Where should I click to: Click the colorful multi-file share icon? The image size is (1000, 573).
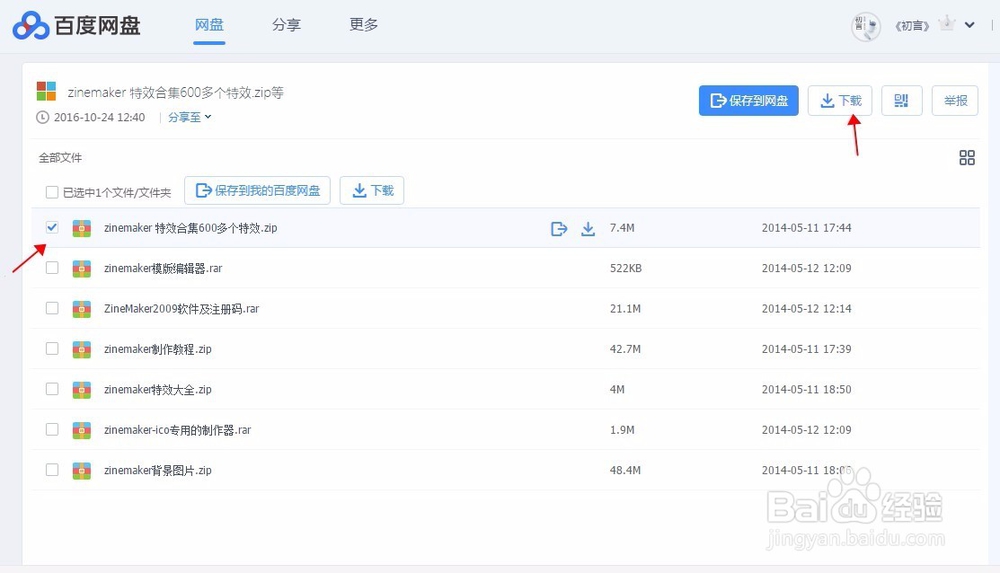tap(46, 91)
